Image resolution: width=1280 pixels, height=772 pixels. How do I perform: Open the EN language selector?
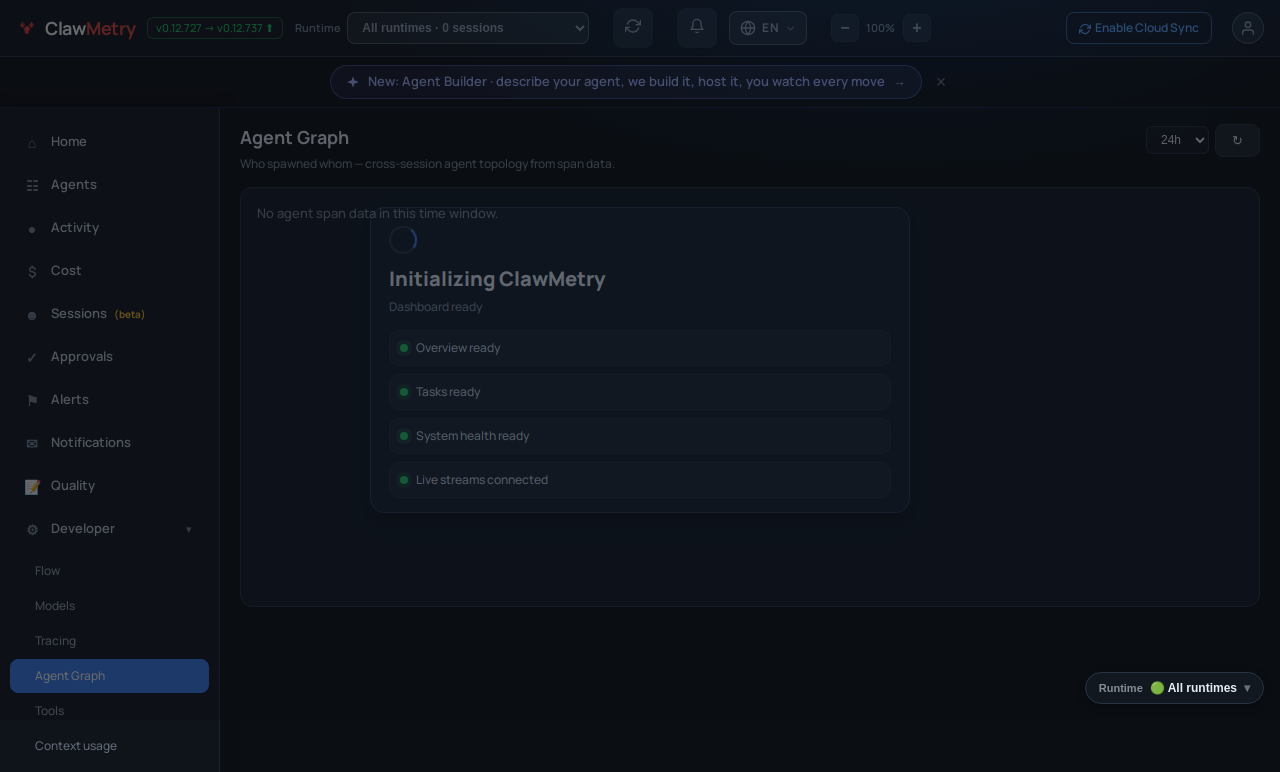(768, 28)
